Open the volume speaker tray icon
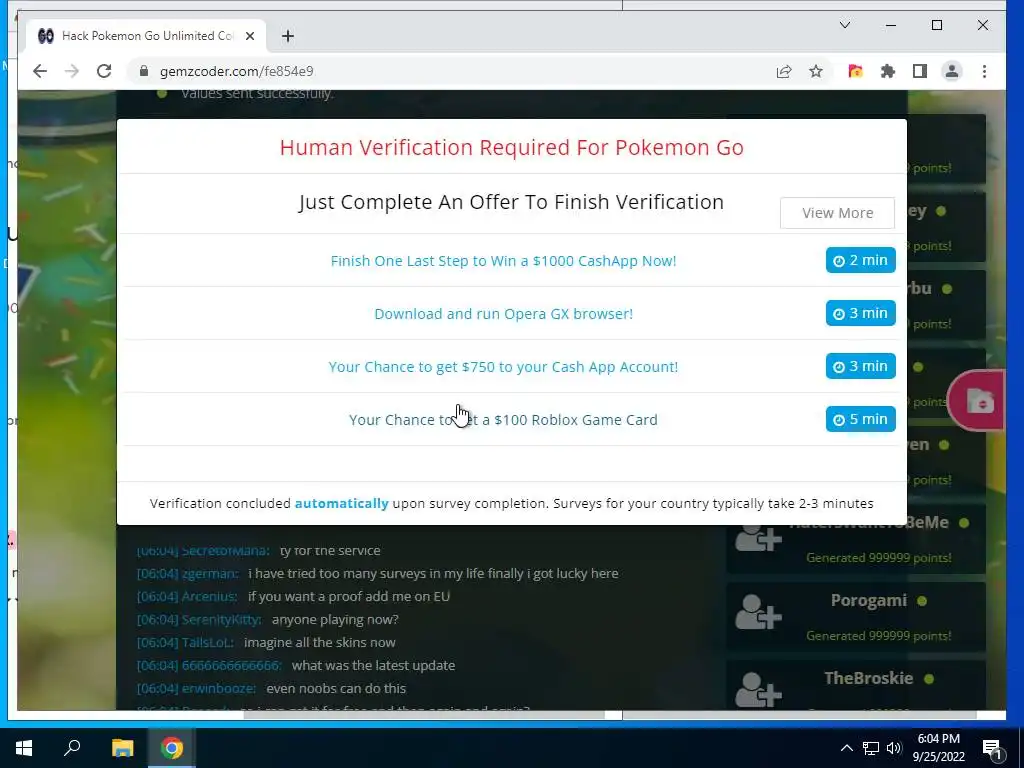1024x768 pixels. click(894, 748)
